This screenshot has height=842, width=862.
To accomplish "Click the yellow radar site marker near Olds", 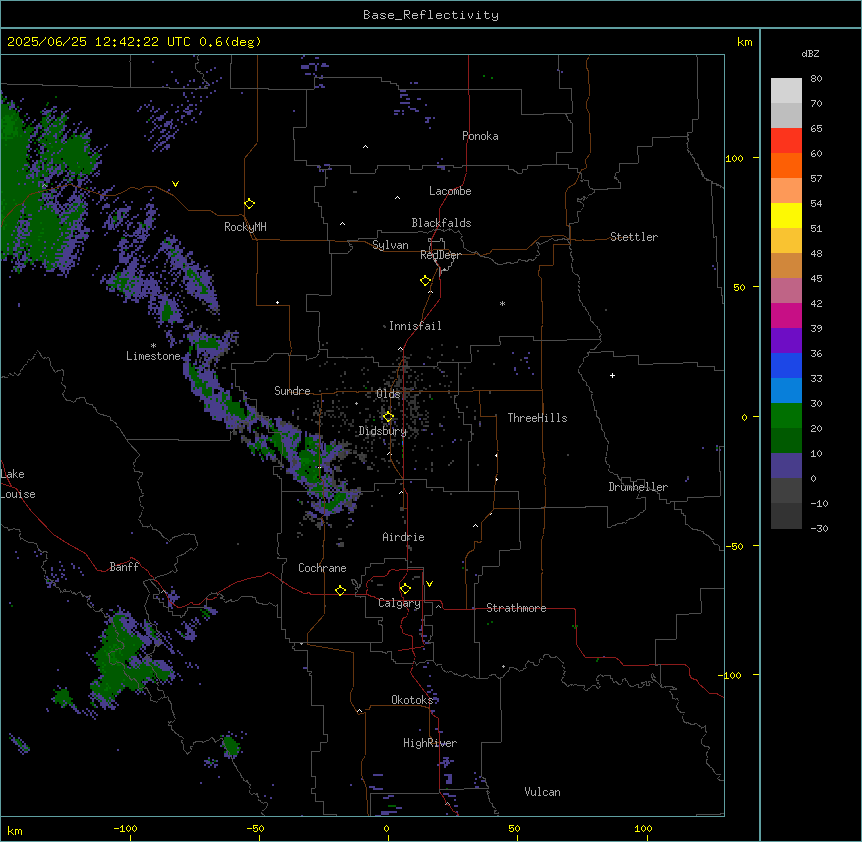I will [x=388, y=417].
